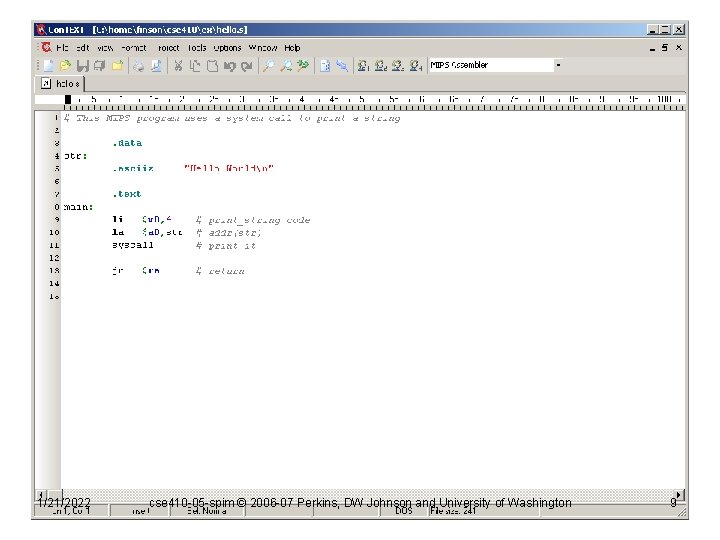Click the '# print_string code' comment
720x540 pixels.
[253, 220]
